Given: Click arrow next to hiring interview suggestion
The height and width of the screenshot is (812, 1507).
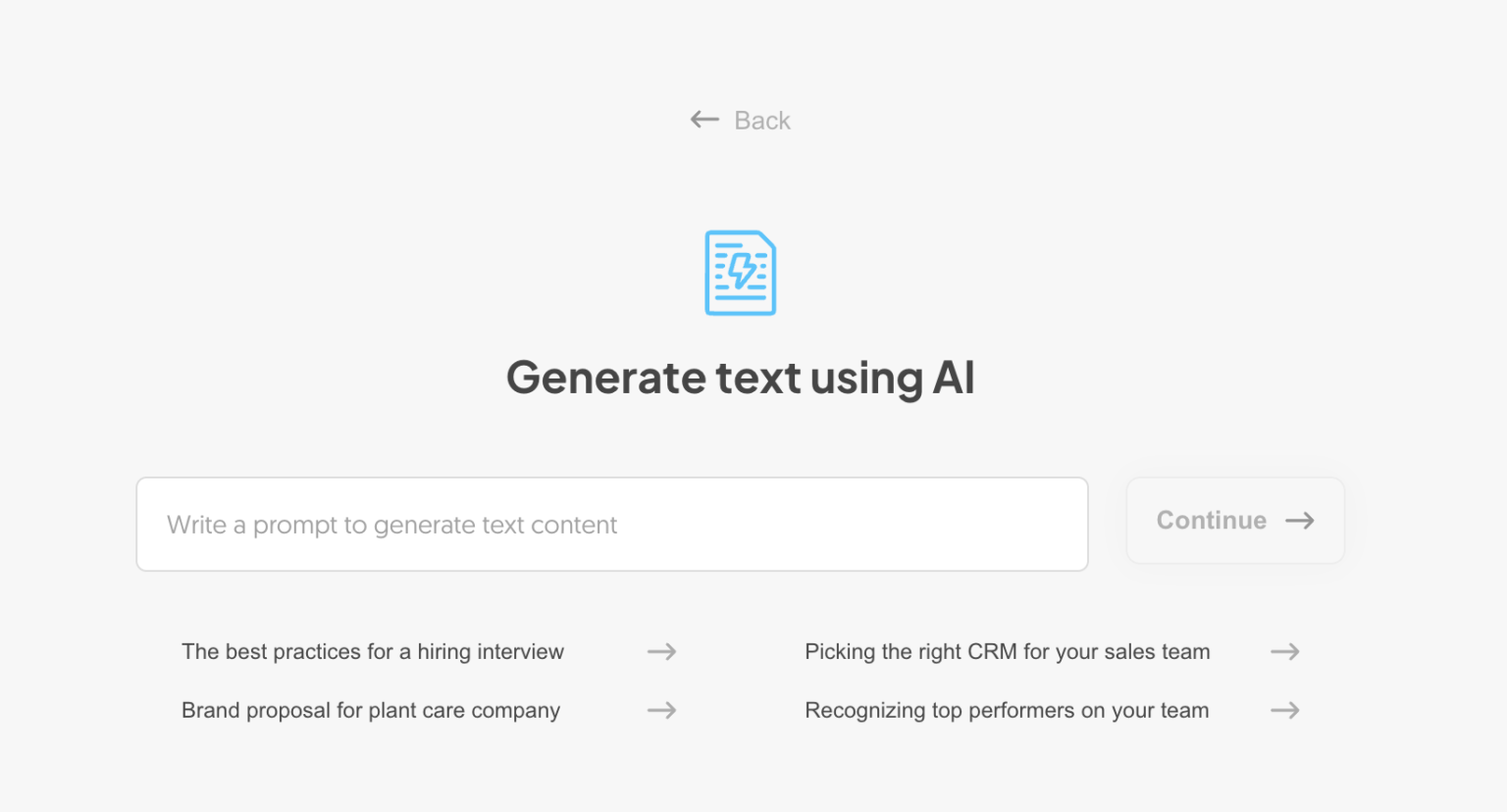Looking at the screenshot, I should click(x=661, y=652).
